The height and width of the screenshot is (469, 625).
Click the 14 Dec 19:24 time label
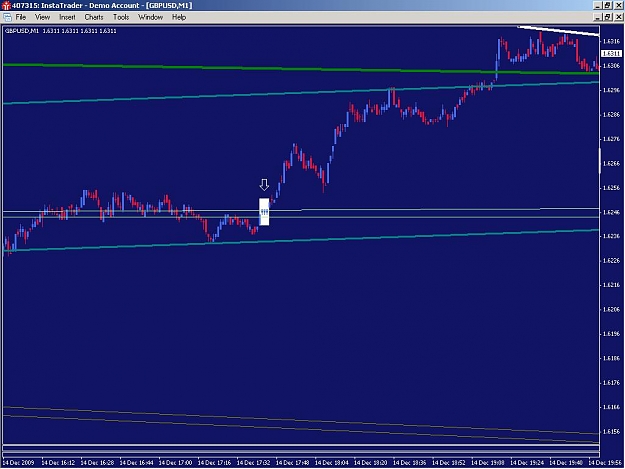(x=527, y=463)
